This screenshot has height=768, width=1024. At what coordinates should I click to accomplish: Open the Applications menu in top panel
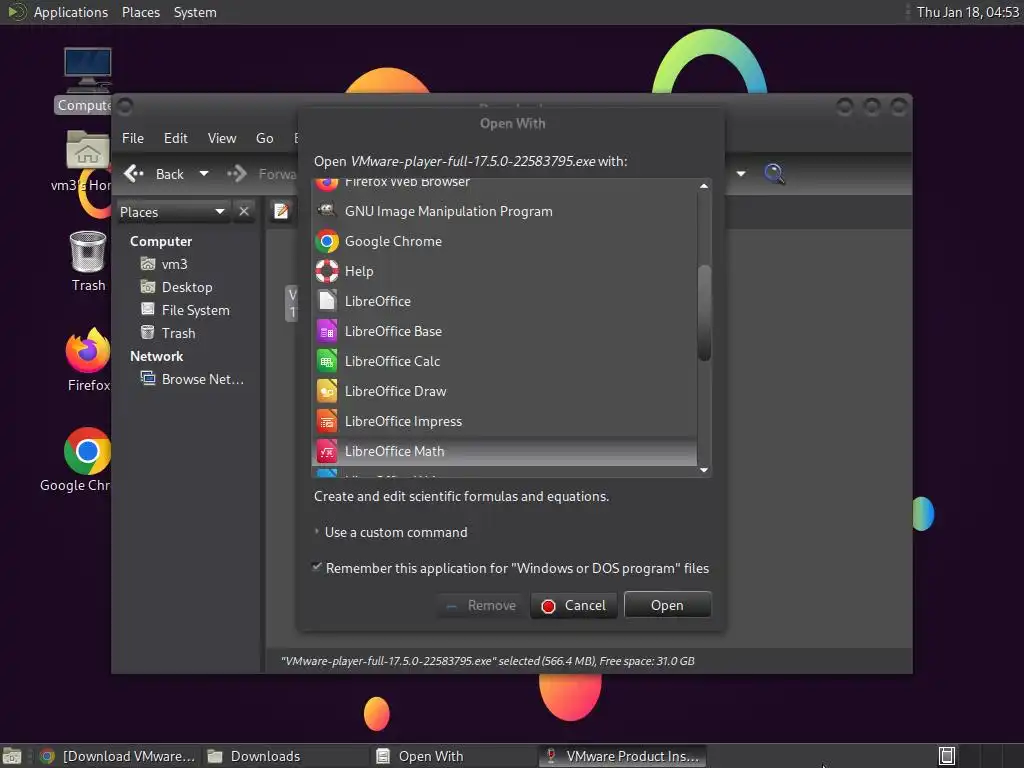tap(71, 12)
